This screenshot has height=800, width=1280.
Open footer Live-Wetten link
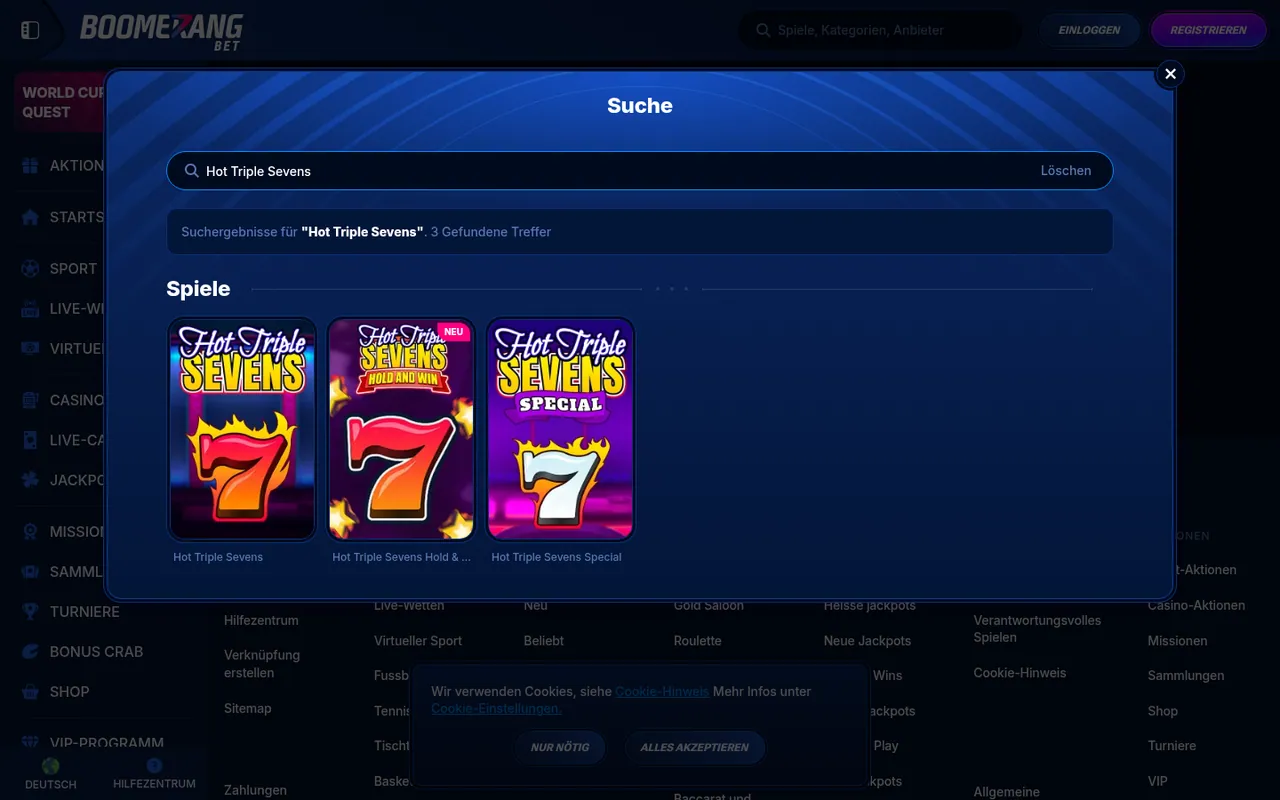(409, 605)
